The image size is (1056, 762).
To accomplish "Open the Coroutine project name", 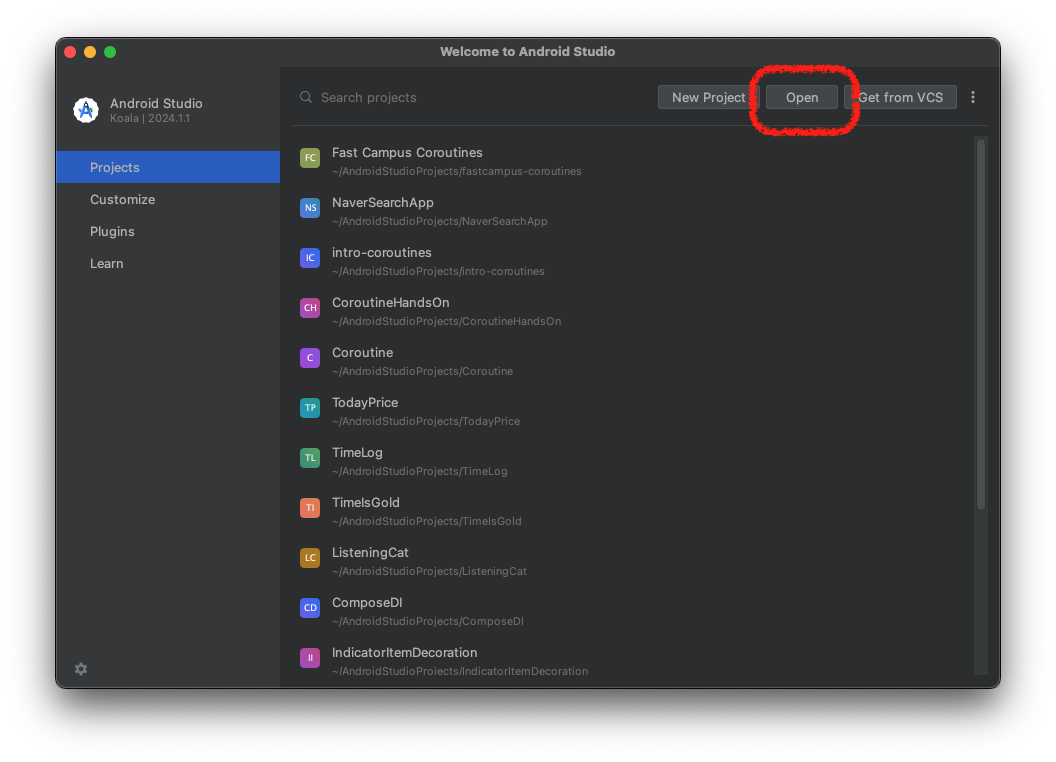I will coord(362,352).
